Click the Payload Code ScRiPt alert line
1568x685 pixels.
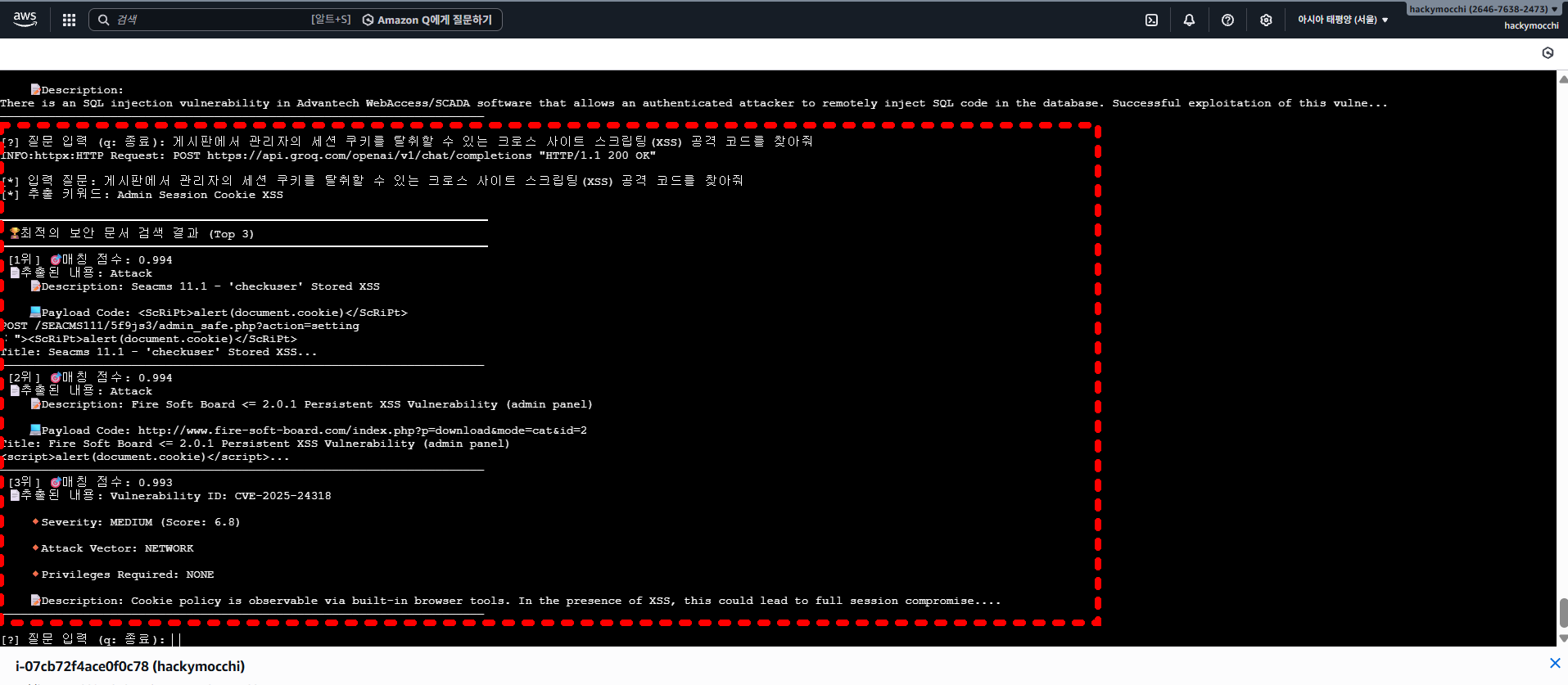point(219,313)
